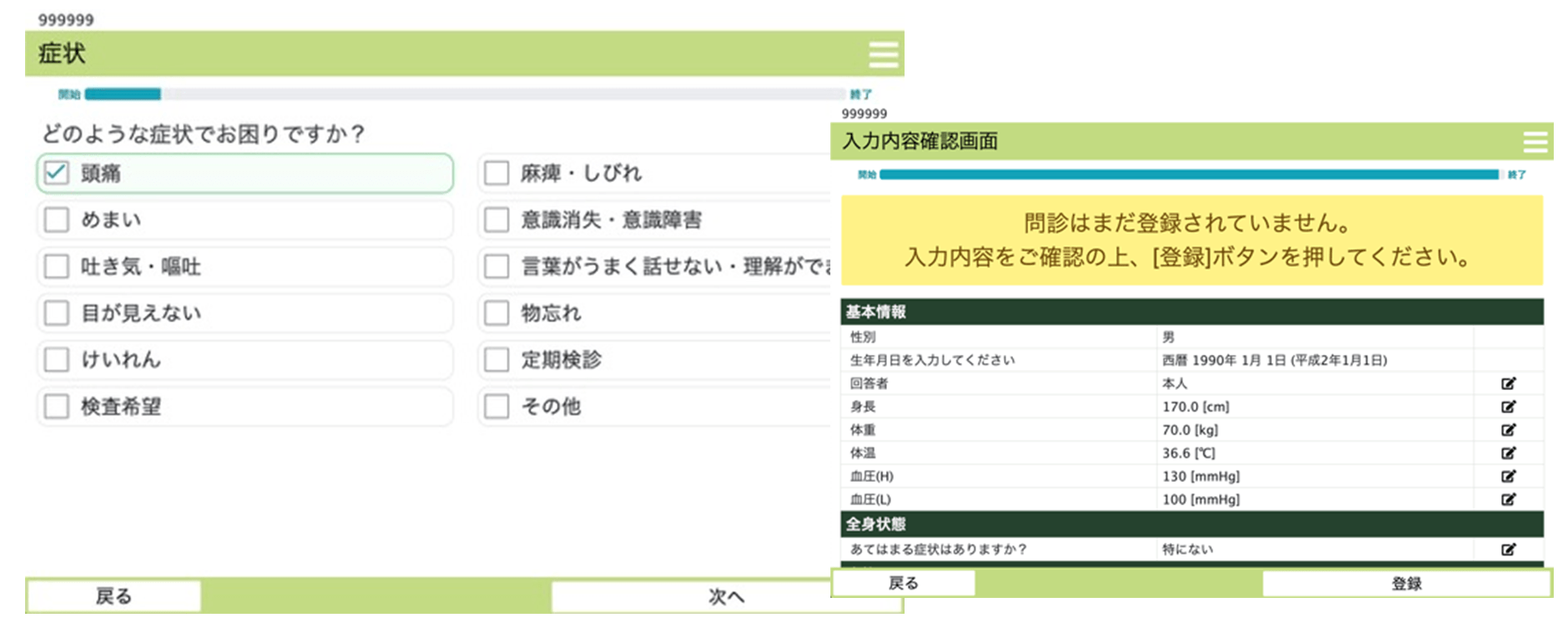Image resolution: width=1568 pixels, height=618 pixels.
Task: Edit the 体重 value via pencil icon
Action: click(1508, 430)
